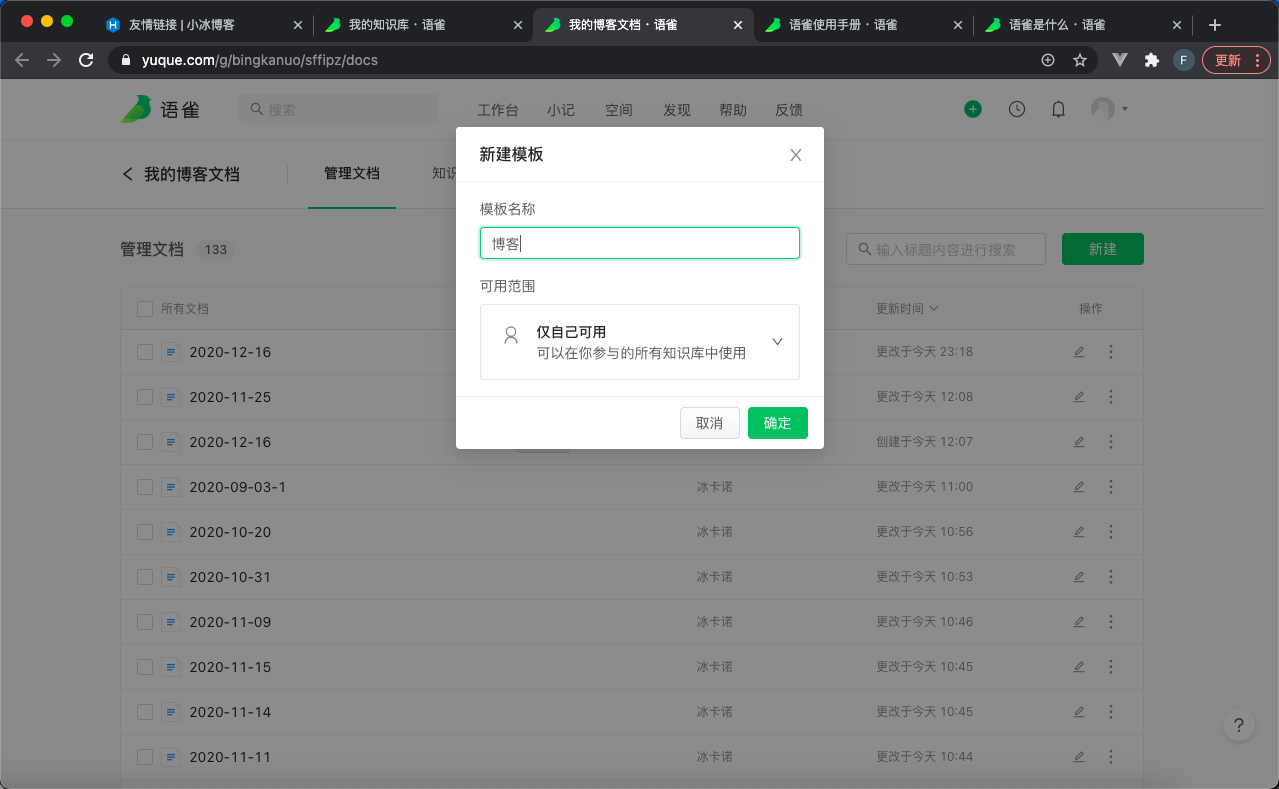
Task: Check the 2020-09-03-1 row checkbox
Action: pos(145,487)
